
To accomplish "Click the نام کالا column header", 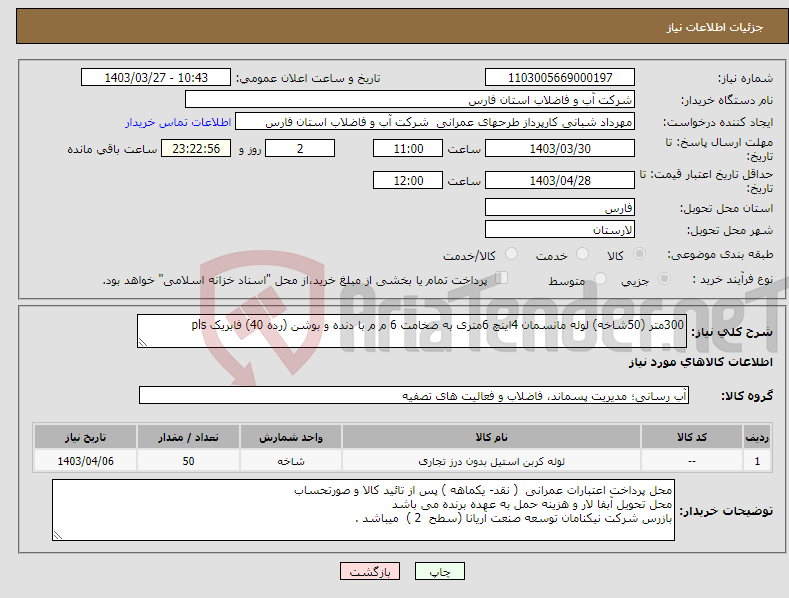I will (491, 437).
